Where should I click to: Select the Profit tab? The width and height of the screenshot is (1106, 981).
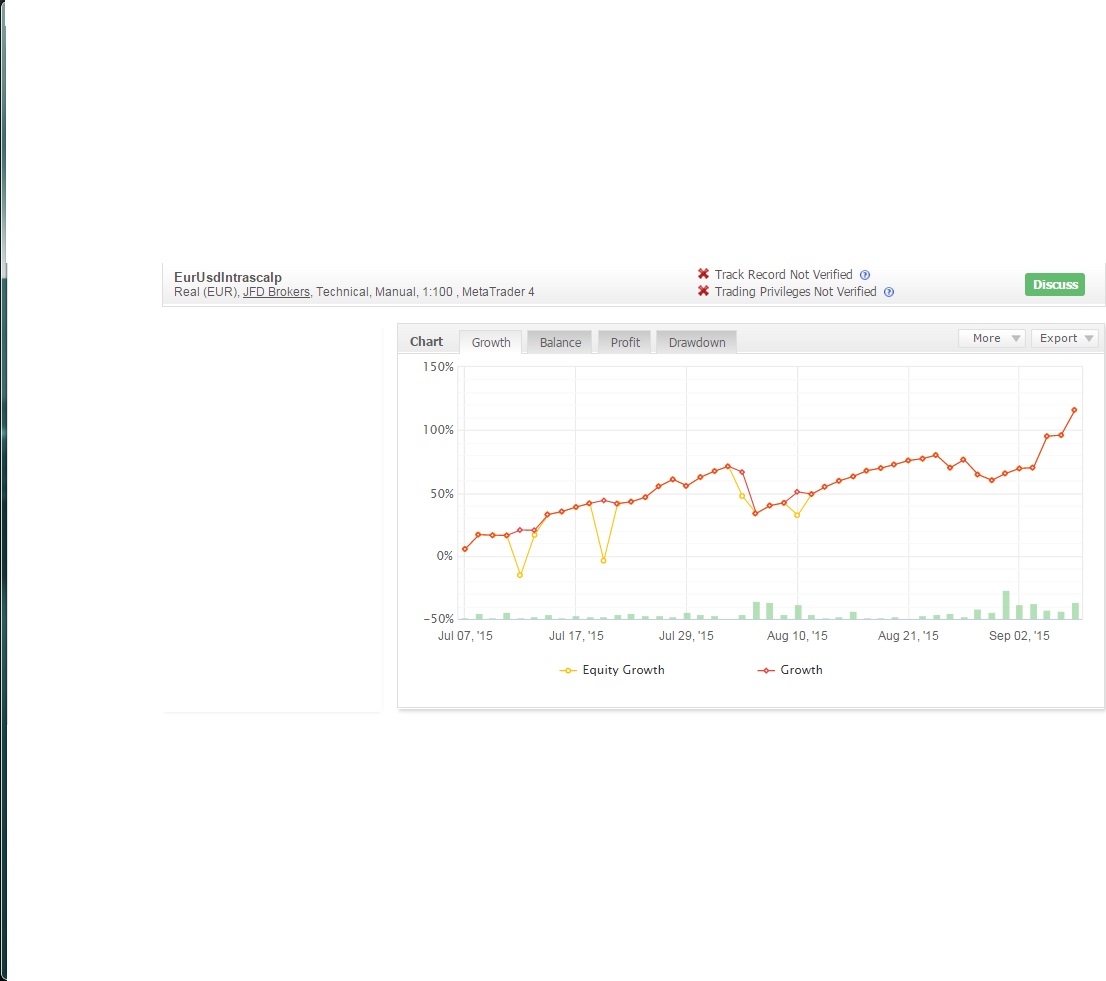[625, 342]
